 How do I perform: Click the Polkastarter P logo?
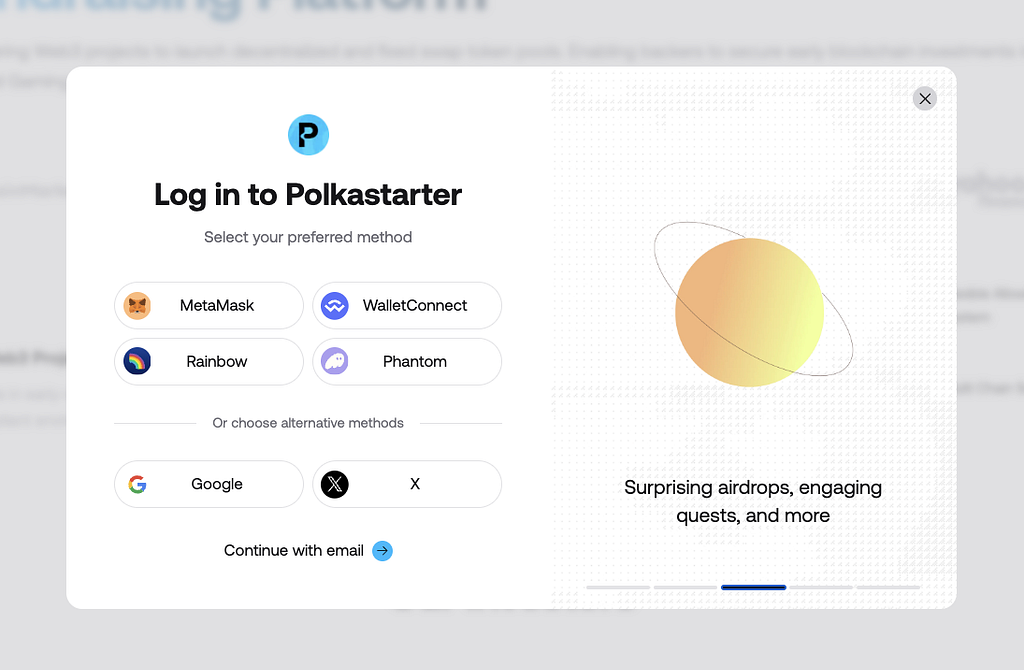pyautogui.click(x=308, y=135)
